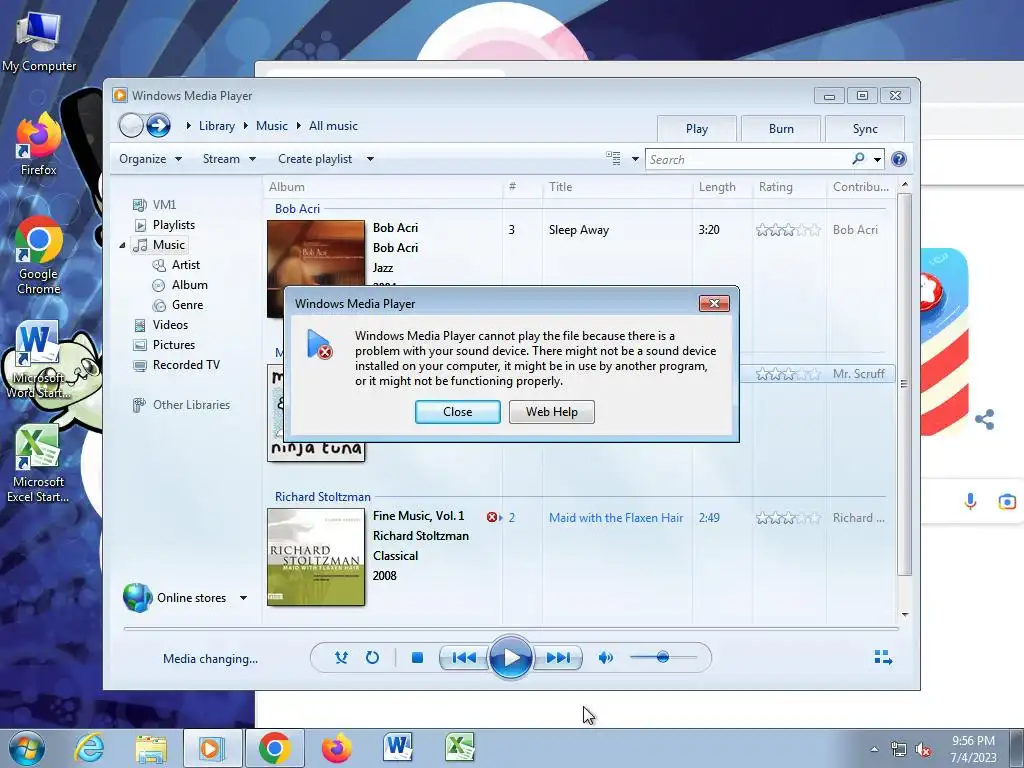Adjust the volume slider
The height and width of the screenshot is (768, 1024).
click(663, 657)
